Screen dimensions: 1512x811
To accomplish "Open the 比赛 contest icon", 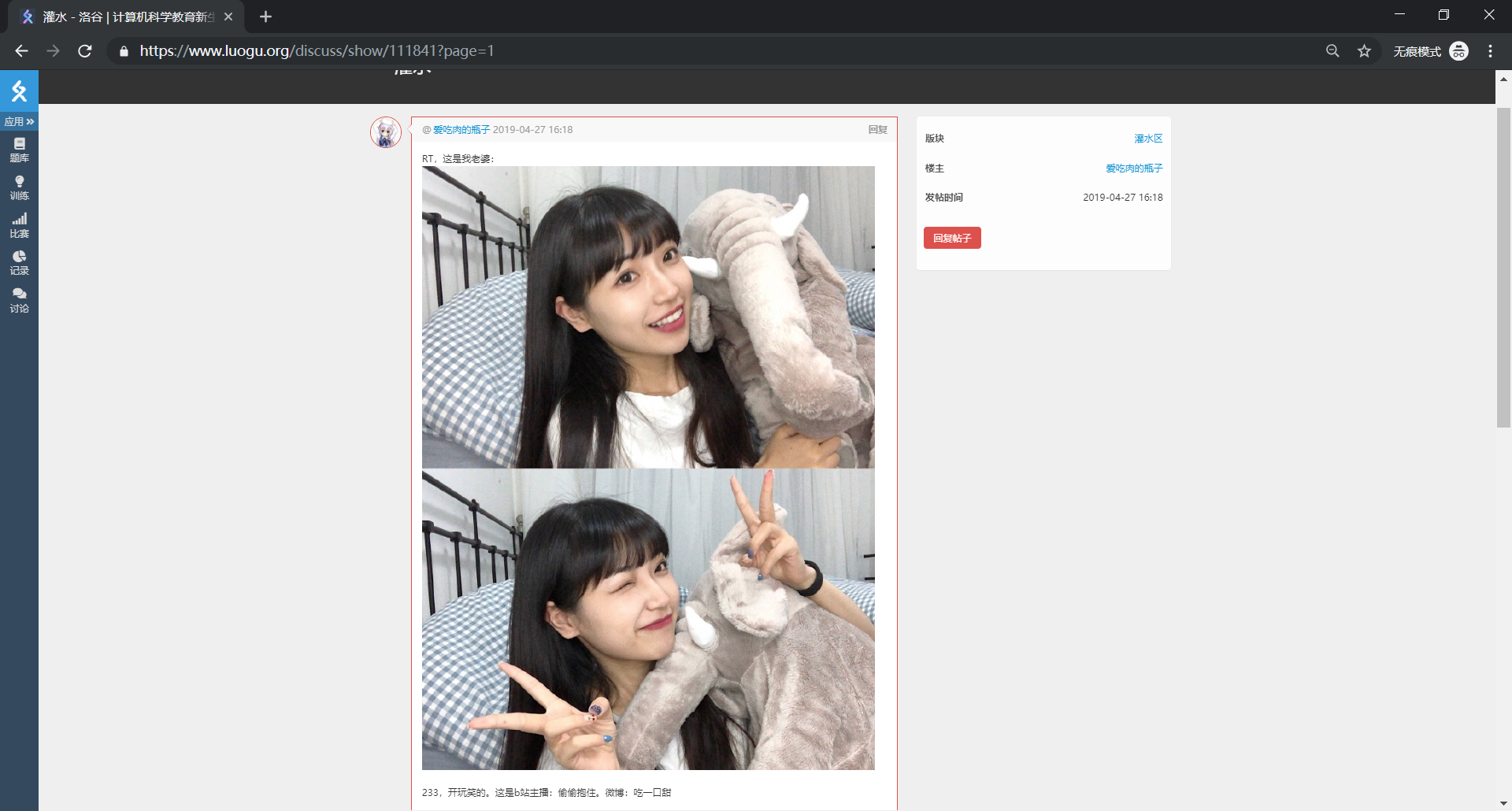I will pyautogui.click(x=19, y=225).
